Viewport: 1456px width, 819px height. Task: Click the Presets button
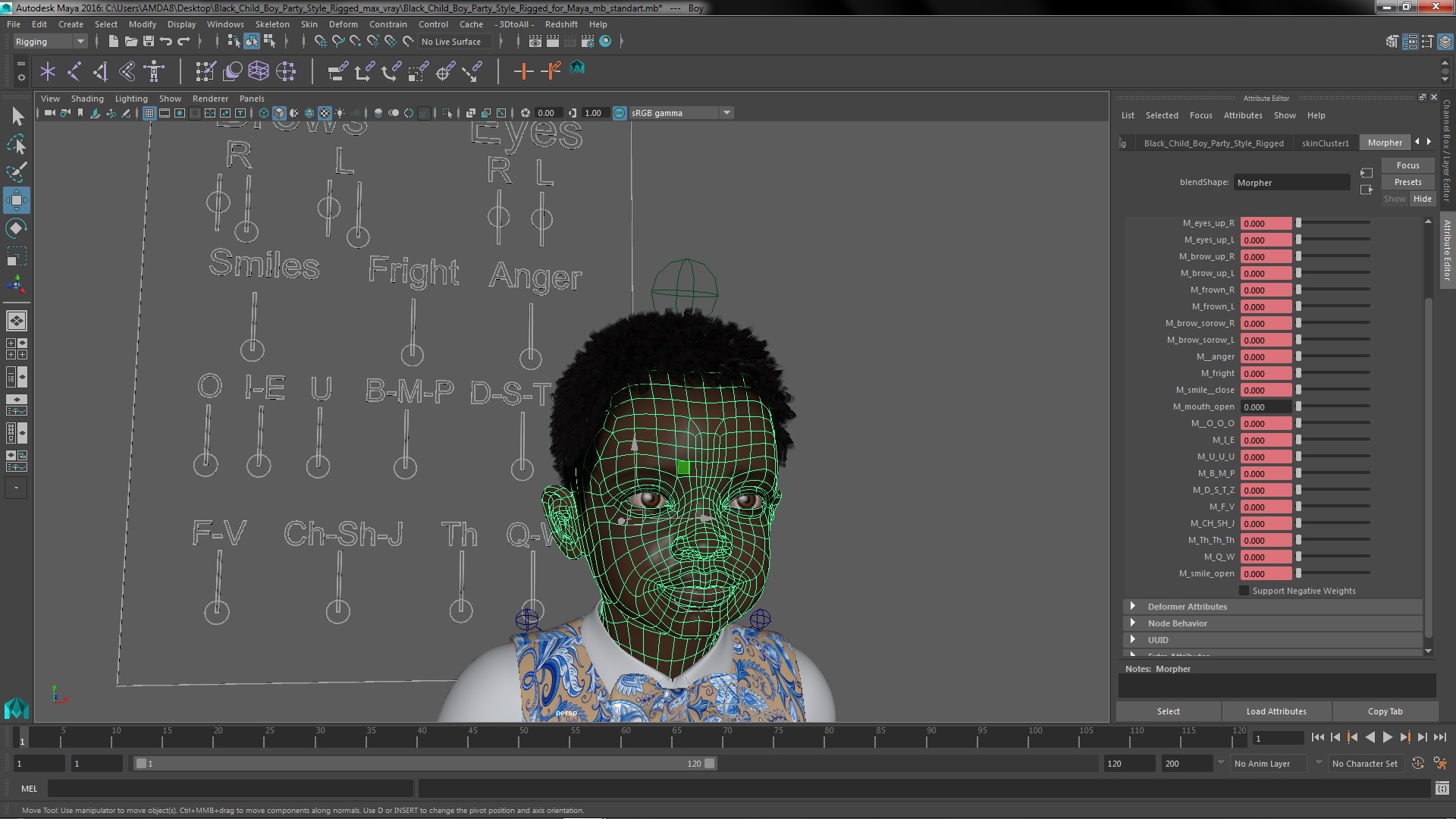point(1407,182)
